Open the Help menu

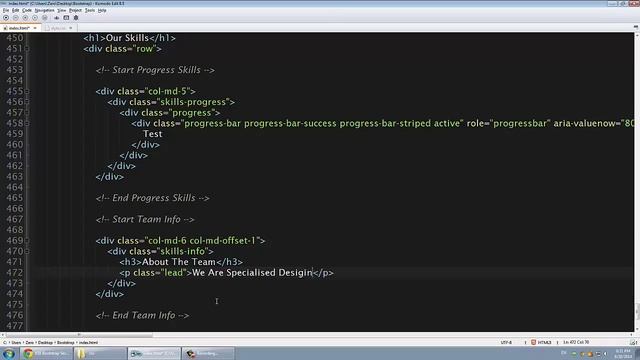102,10
